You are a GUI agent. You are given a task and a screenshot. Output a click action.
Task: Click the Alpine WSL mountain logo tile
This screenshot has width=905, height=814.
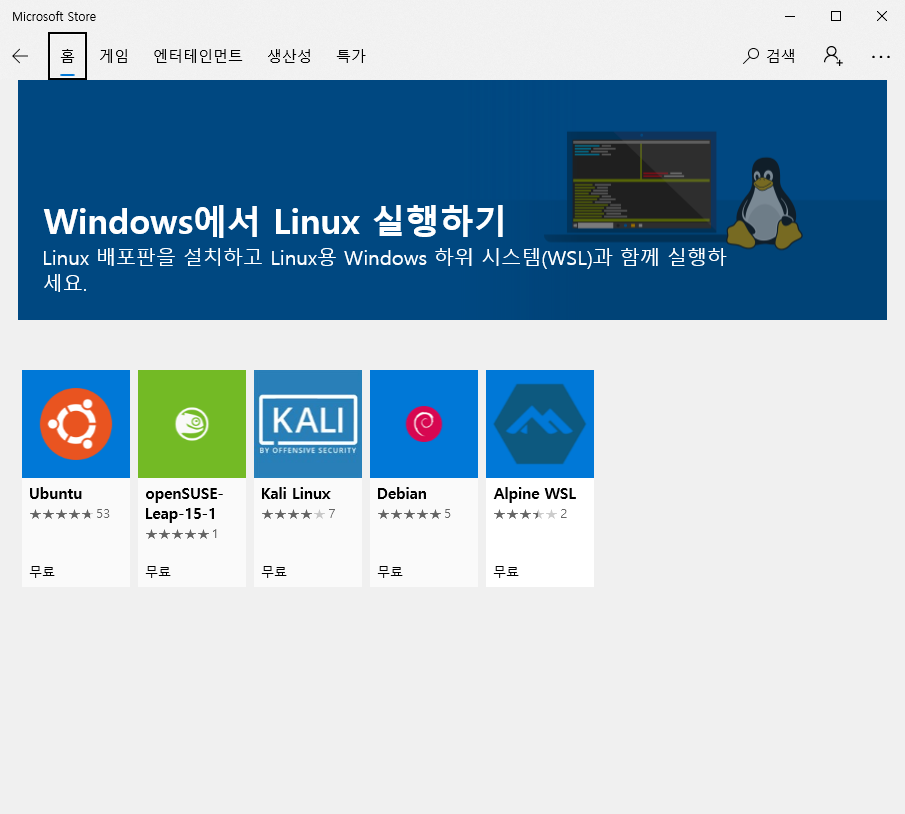click(x=540, y=424)
